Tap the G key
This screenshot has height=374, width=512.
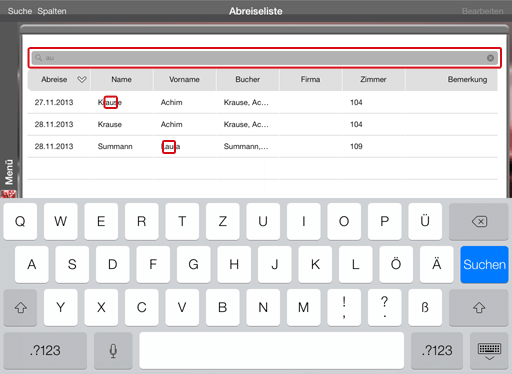194,264
